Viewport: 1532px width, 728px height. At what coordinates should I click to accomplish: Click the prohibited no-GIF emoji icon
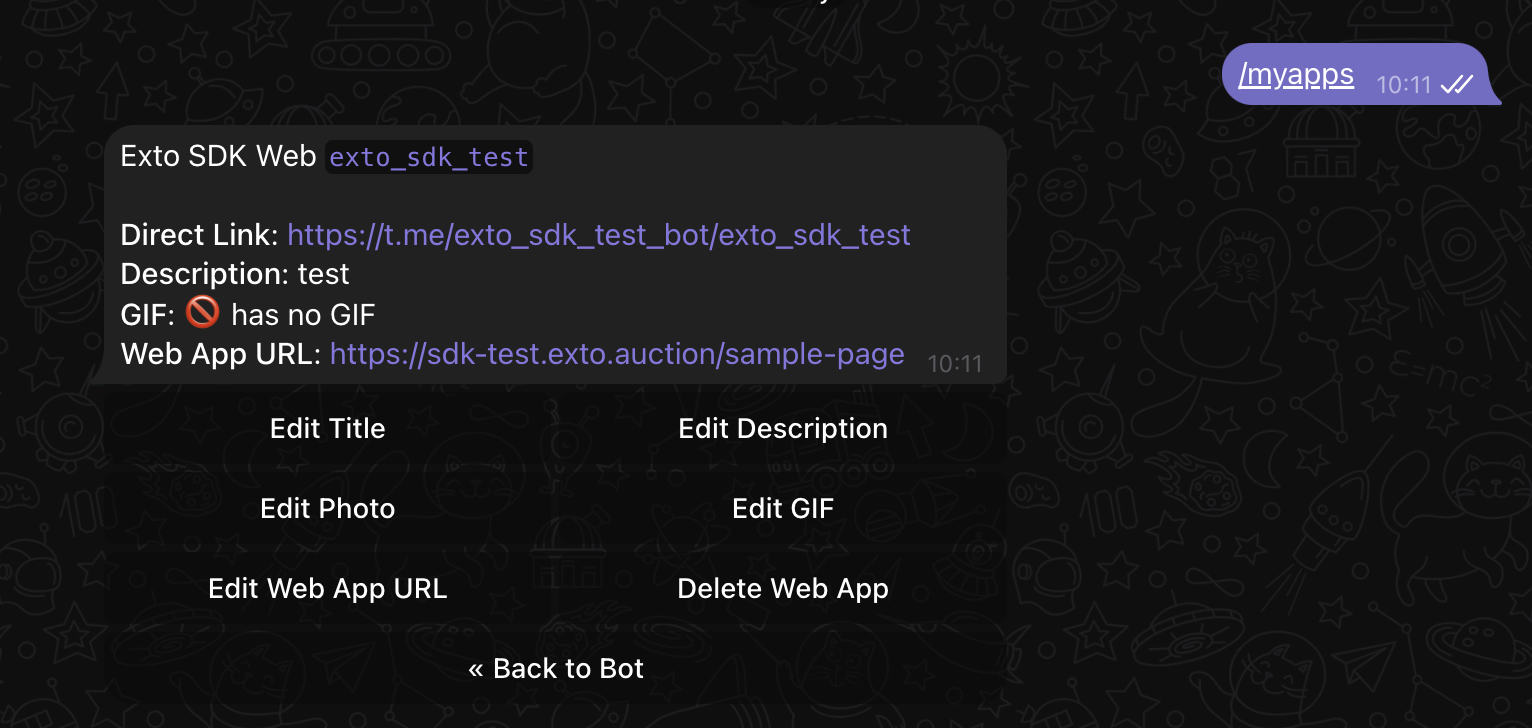[203, 314]
